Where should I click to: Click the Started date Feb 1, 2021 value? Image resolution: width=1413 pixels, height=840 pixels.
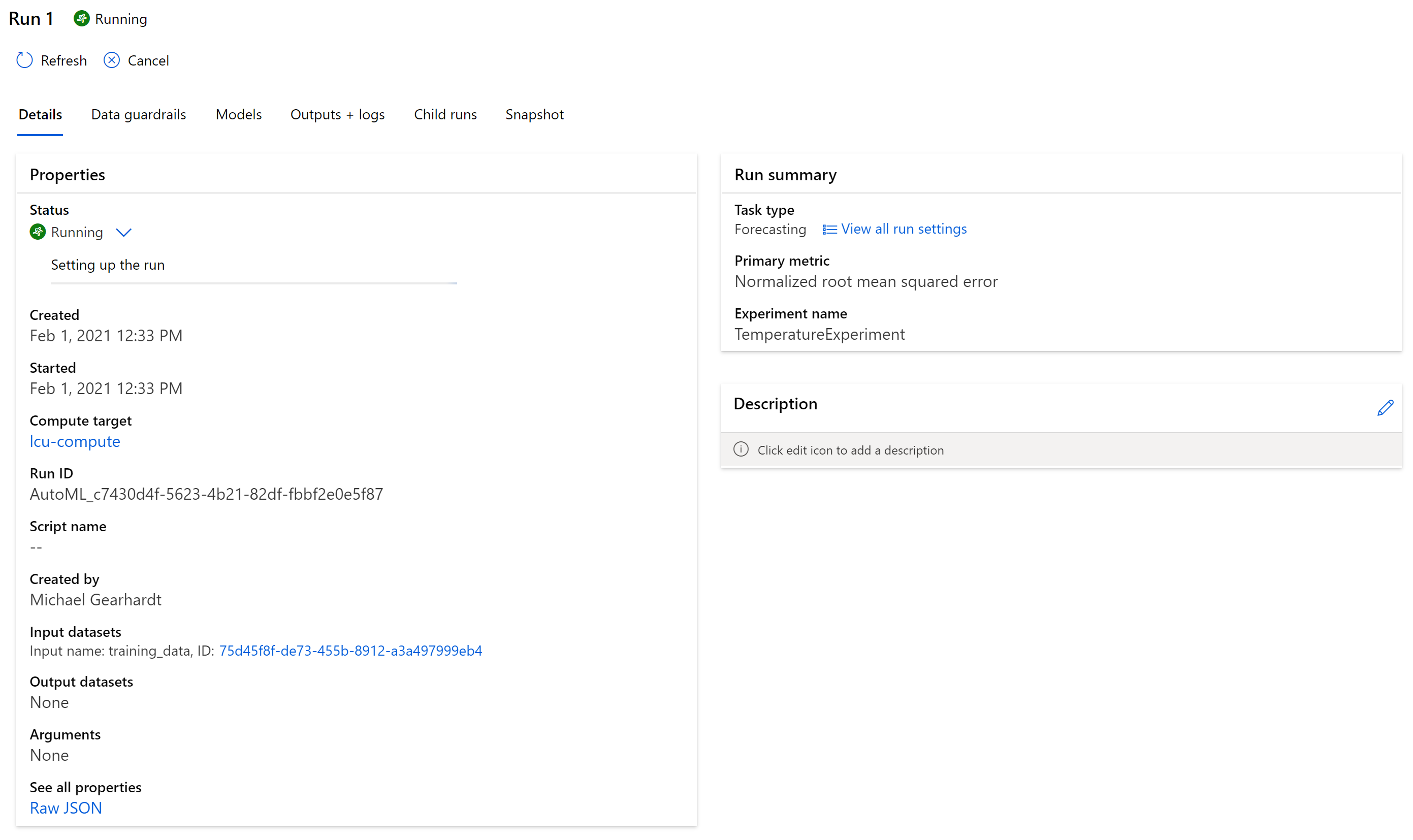tap(106, 389)
